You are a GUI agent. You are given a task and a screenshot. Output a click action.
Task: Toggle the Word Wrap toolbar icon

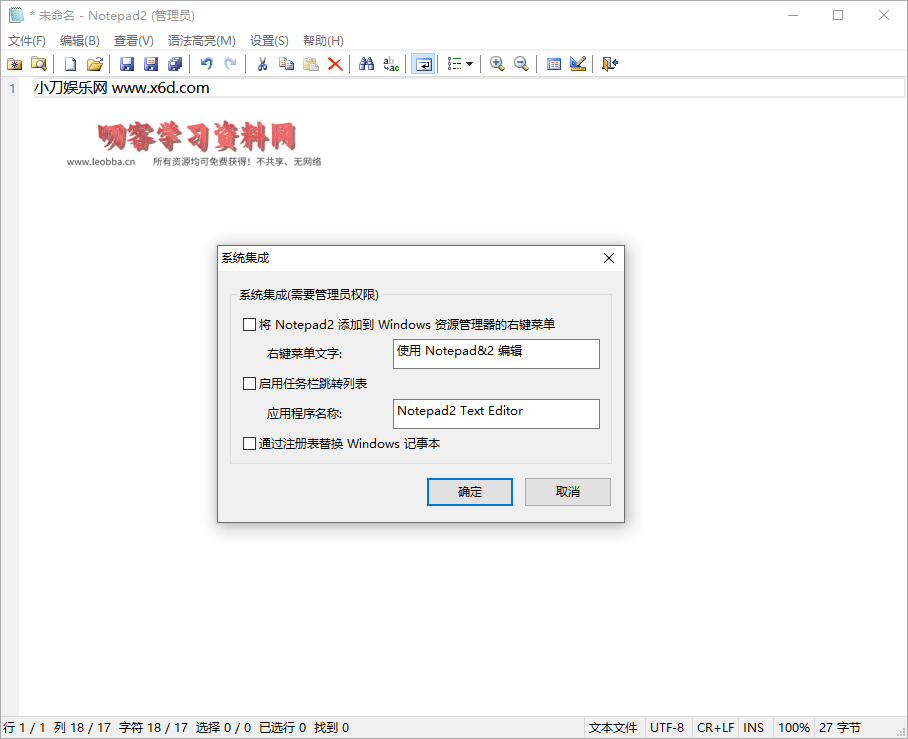[424, 64]
